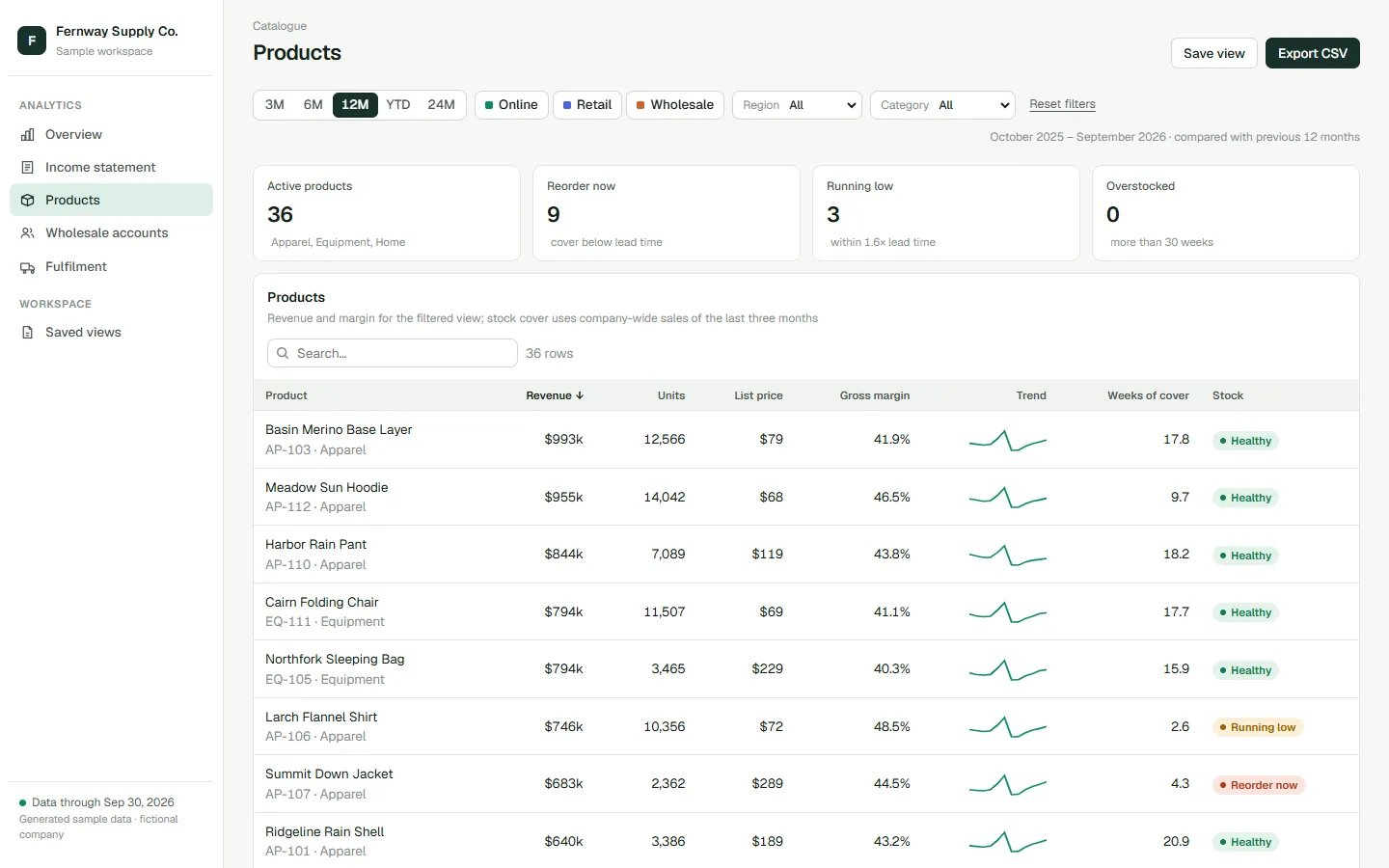Screen dimensions: 1389x868
Task: Toggle the Retail channel filter
Action: (587, 105)
